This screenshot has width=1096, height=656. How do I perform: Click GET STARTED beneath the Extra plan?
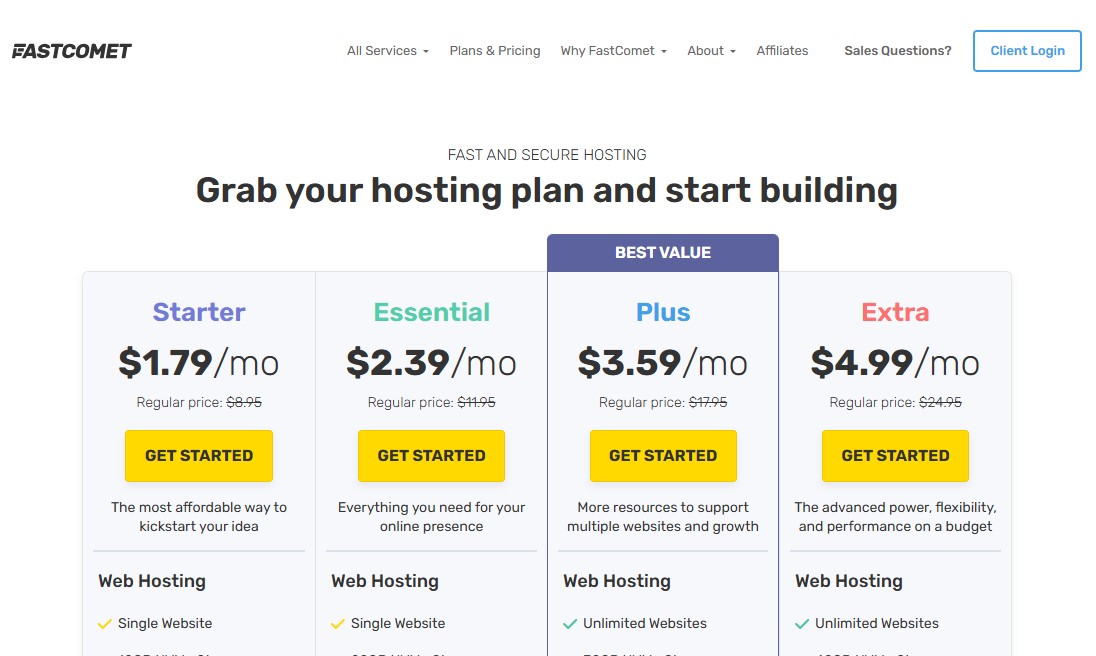(895, 455)
